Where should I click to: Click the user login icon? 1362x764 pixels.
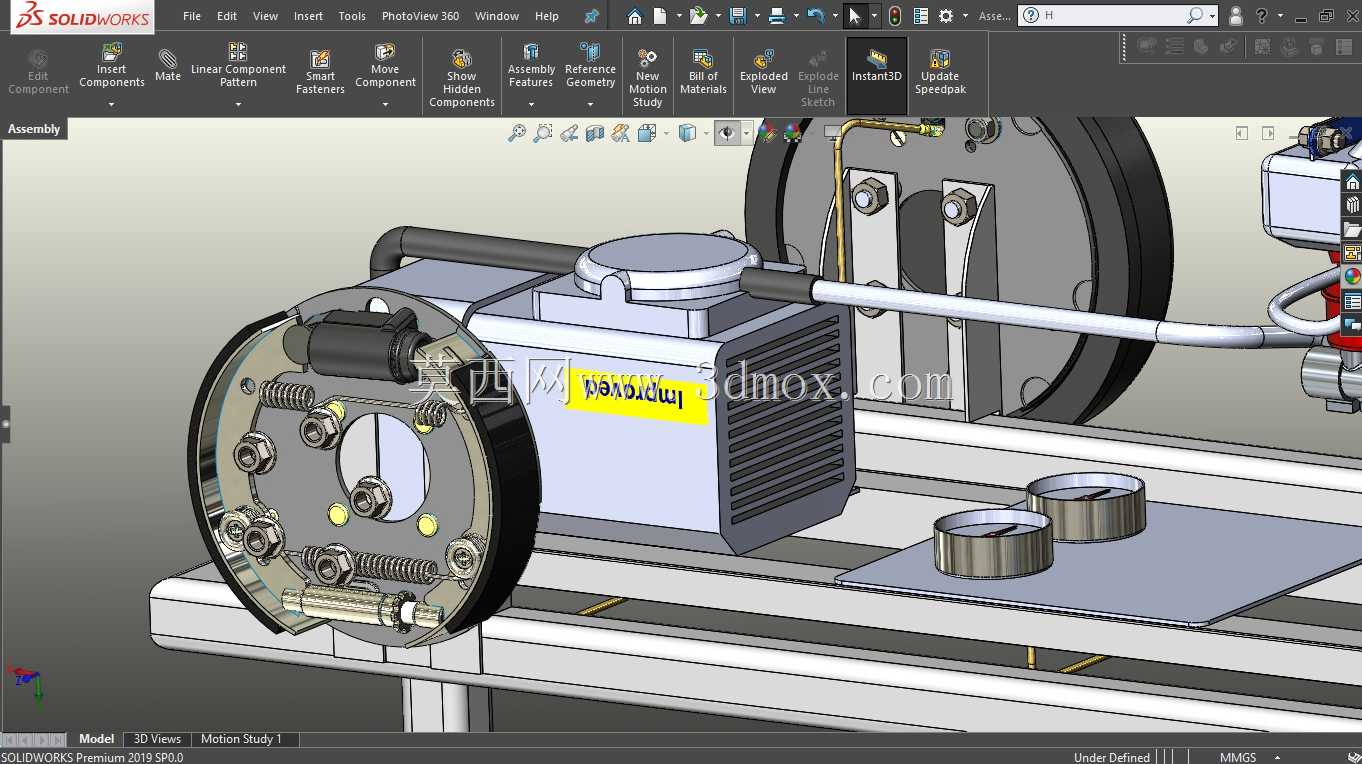pos(1236,16)
